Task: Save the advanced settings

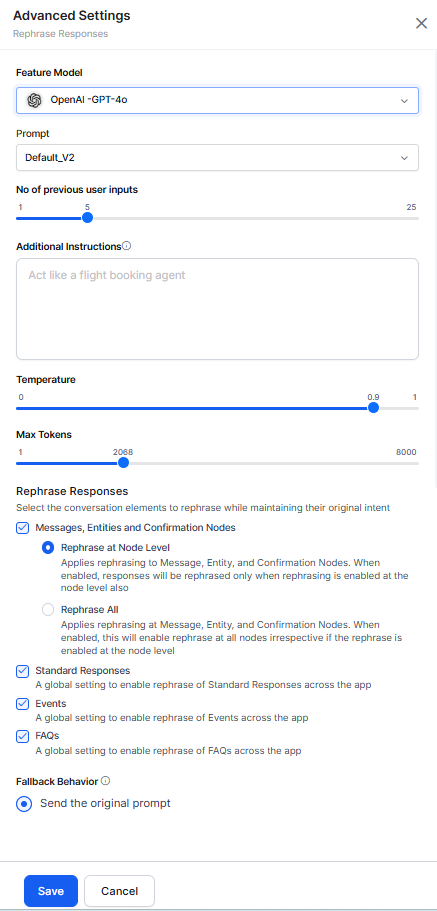Action: click(x=51, y=891)
